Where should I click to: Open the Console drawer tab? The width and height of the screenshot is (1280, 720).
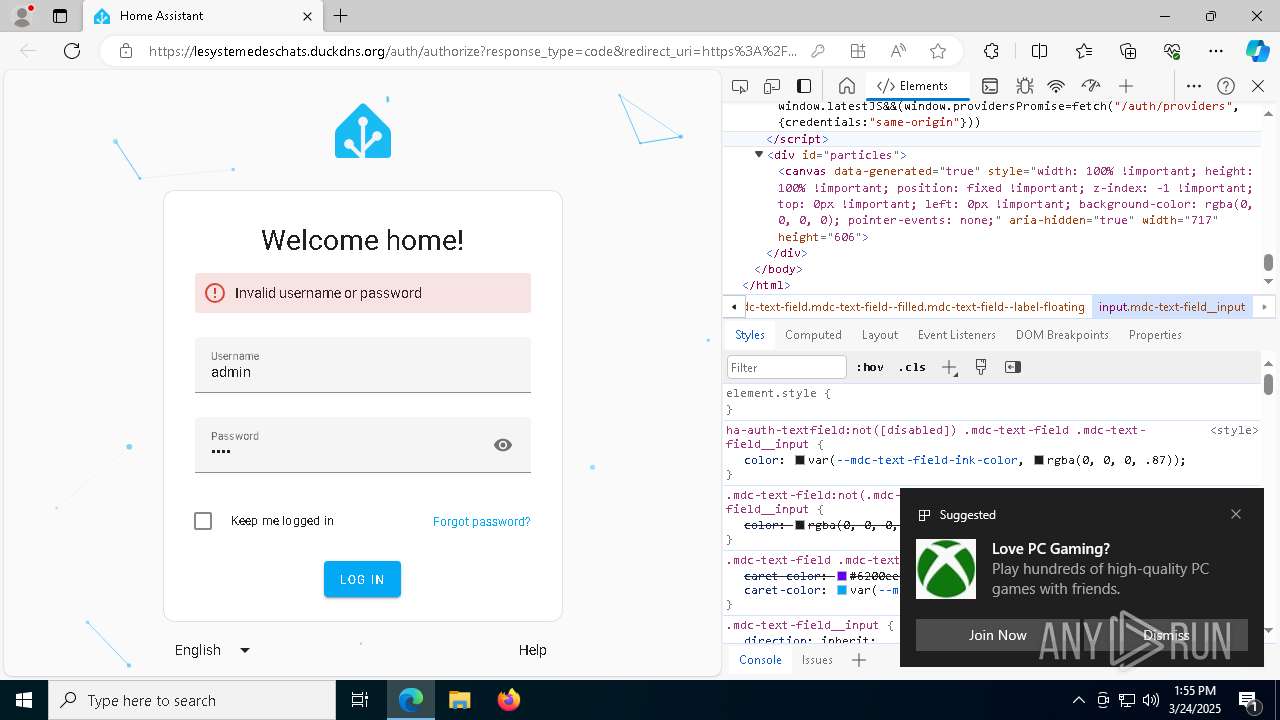(x=760, y=660)
